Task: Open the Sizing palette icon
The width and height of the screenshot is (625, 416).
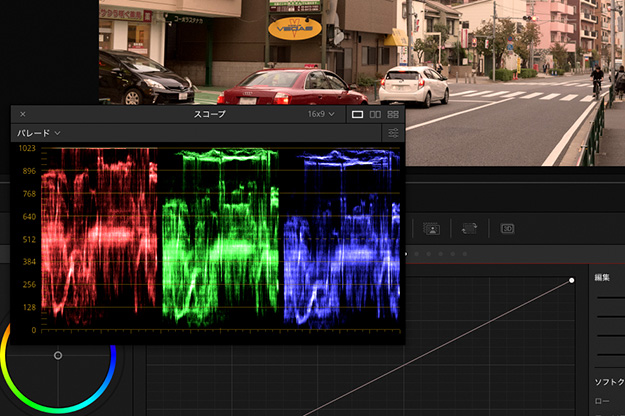Action: tap(469, 229)
